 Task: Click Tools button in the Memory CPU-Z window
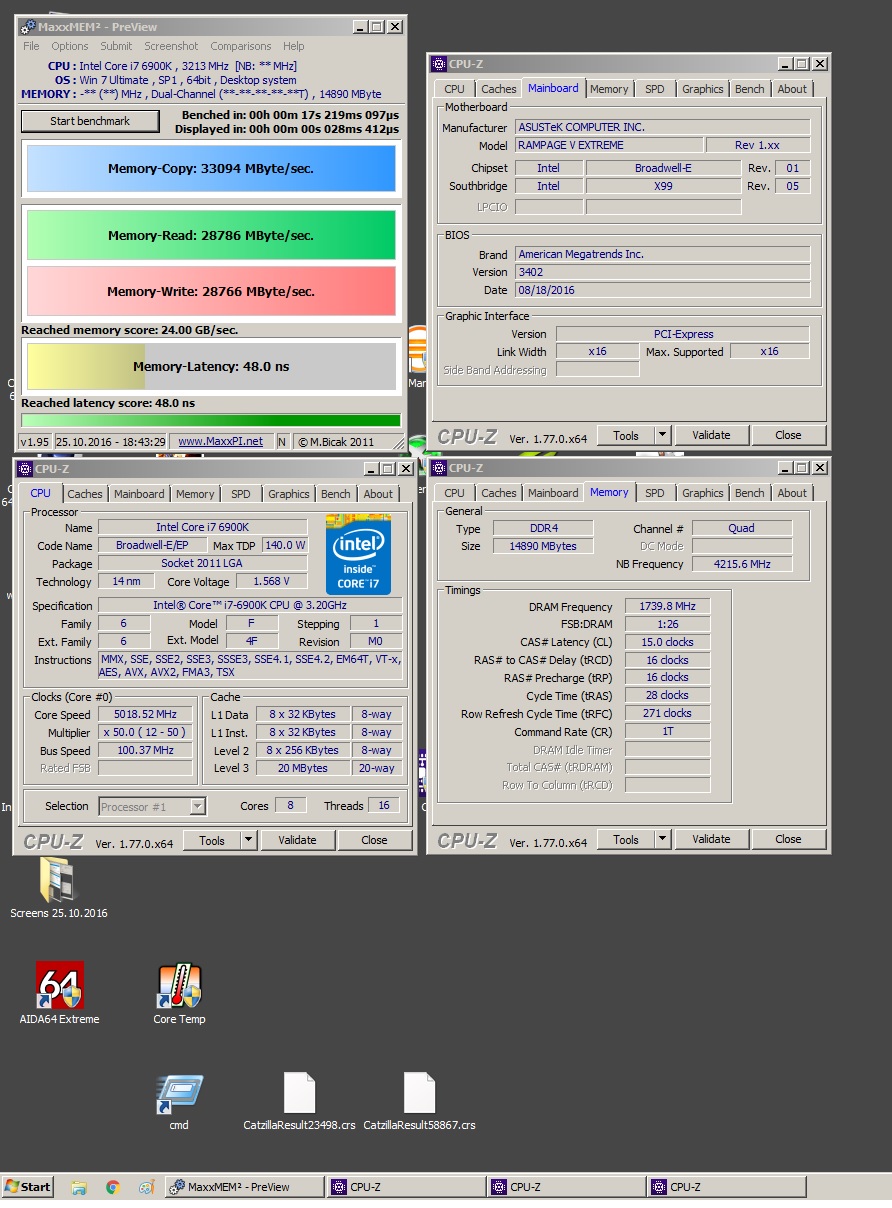pyautogui.click(x=626, y=839)
